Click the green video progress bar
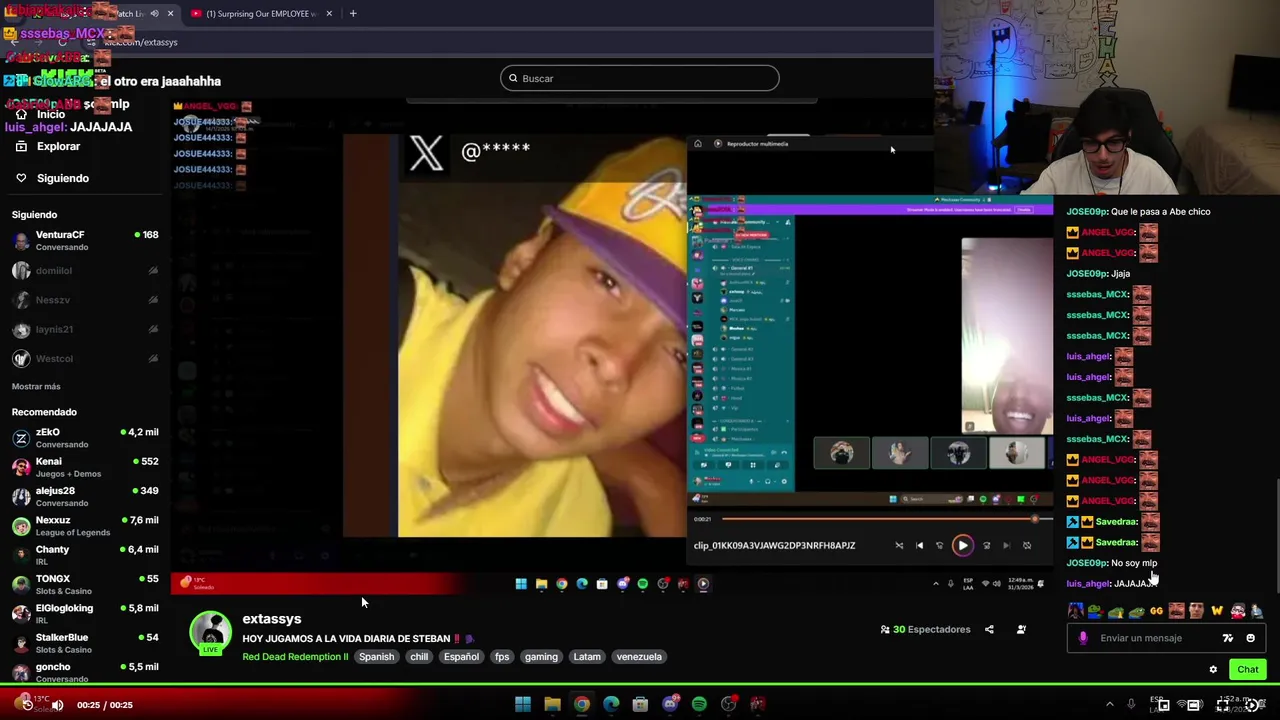The width and height of the screenshot is (1280, 720). [640, 685]
